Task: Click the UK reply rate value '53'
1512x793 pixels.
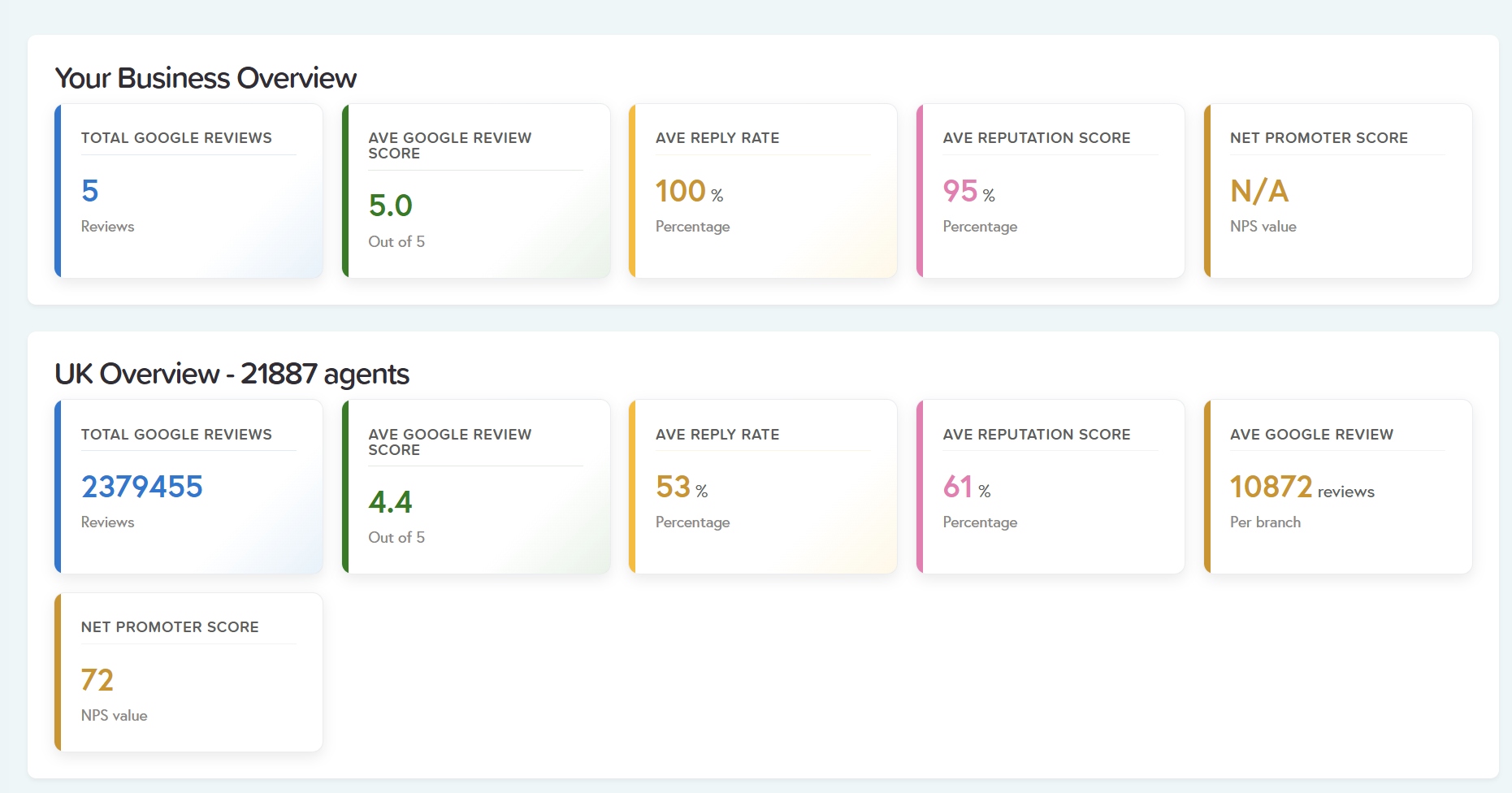Action: [x=674, y=487]
